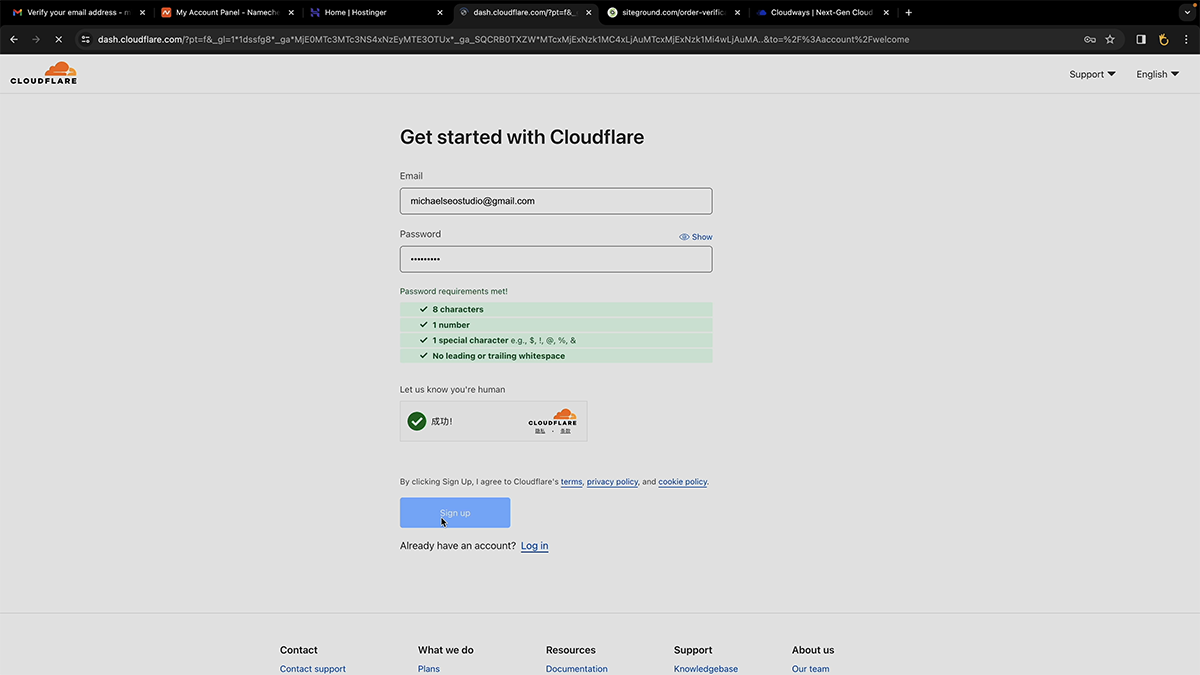The width and height of the screenshot is (1200, 675).
Task: Click 'No leading or trailing whitespace' row
Action: (x=556, y=356)
